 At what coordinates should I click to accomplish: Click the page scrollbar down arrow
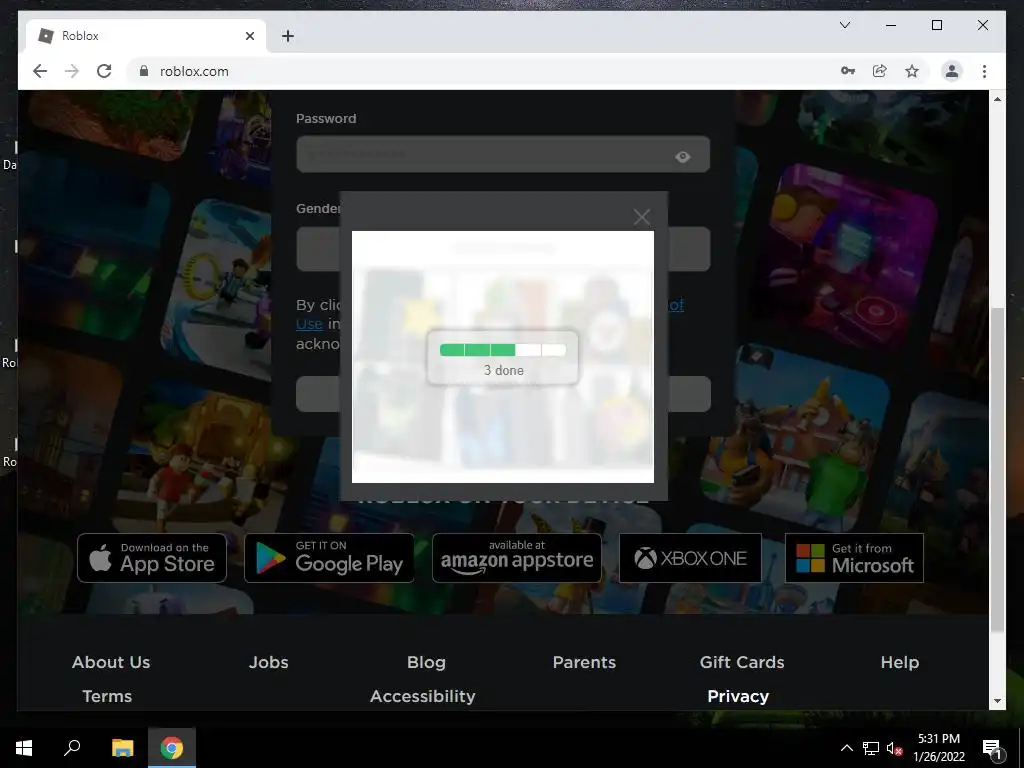[x=997, y=701]
